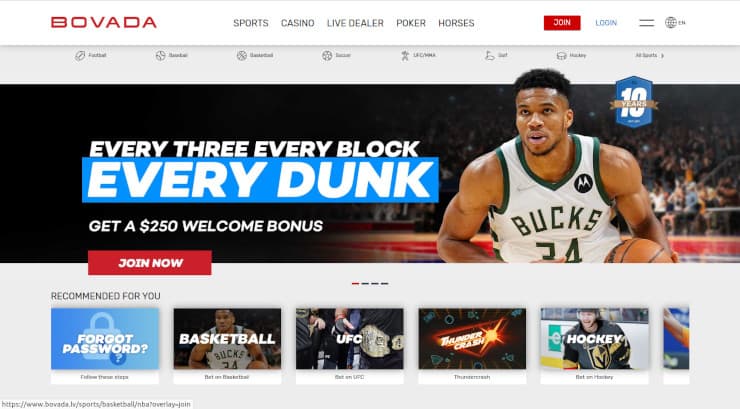Select the second carousel indicator dash
The width and height of the screenshot is (740, 409).
coord(365,284)
